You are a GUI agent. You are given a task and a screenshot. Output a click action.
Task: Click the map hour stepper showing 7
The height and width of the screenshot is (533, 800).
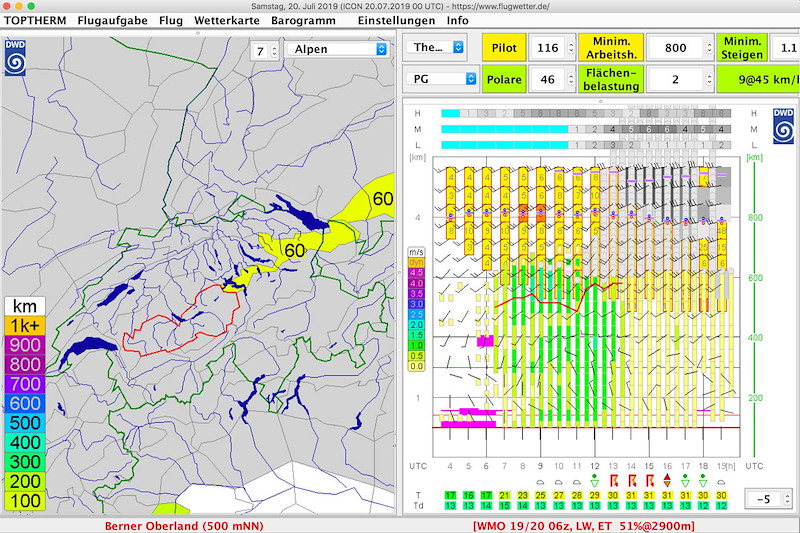tap(274, 51)
